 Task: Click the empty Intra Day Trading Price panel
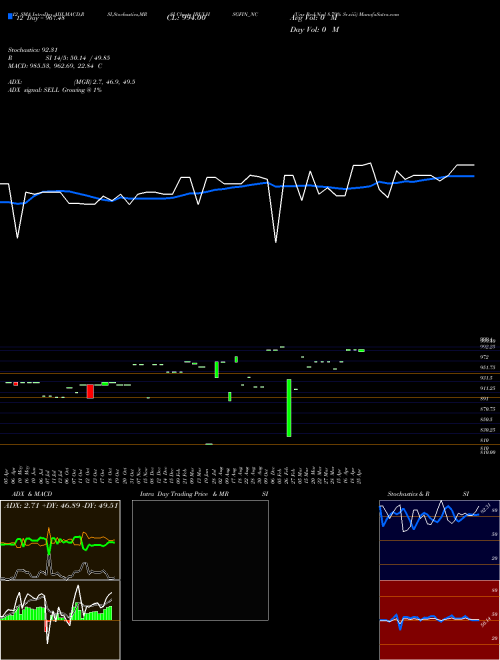pyautogui.click(x=200, y=560)
